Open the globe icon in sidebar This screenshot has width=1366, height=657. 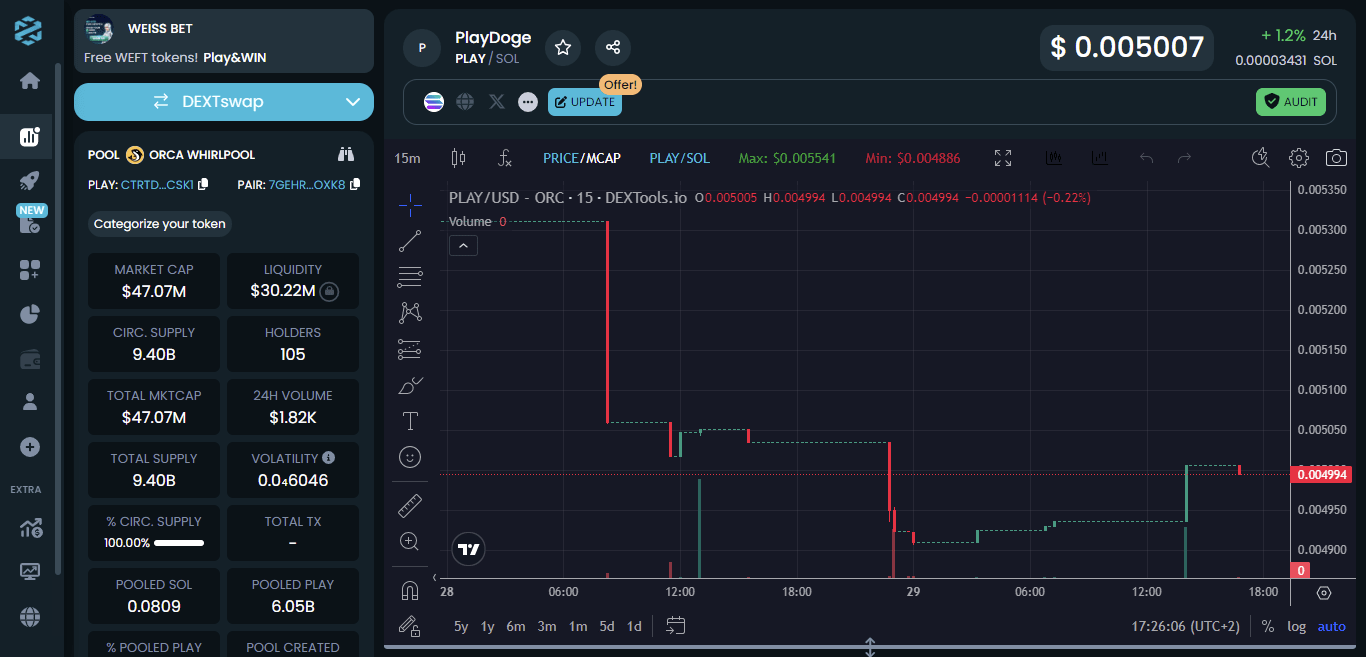coord(29,615)
